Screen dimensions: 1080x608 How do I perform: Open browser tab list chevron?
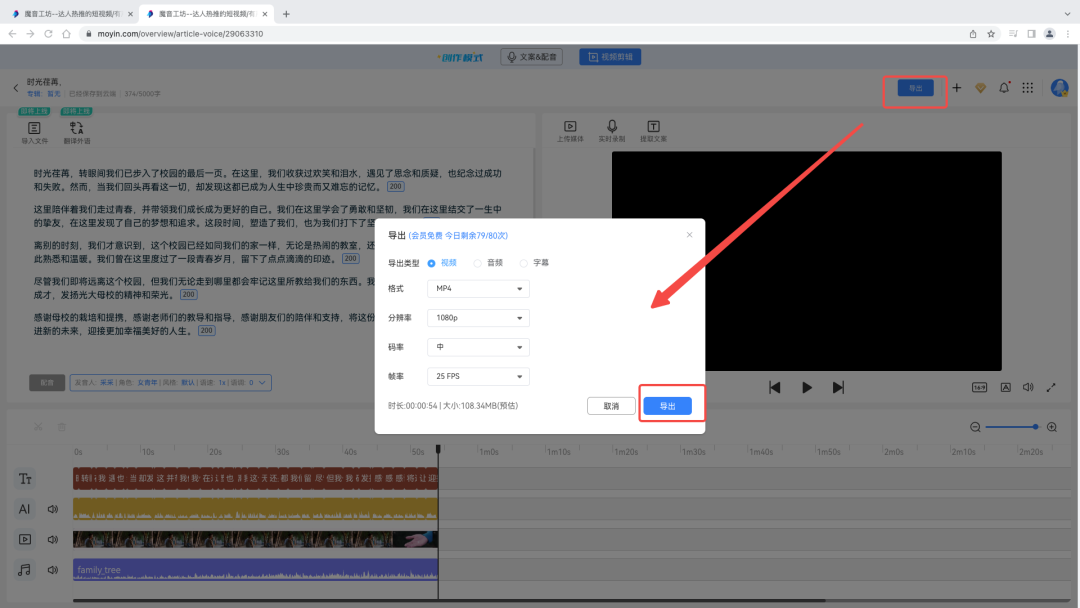click(1067, 14)
